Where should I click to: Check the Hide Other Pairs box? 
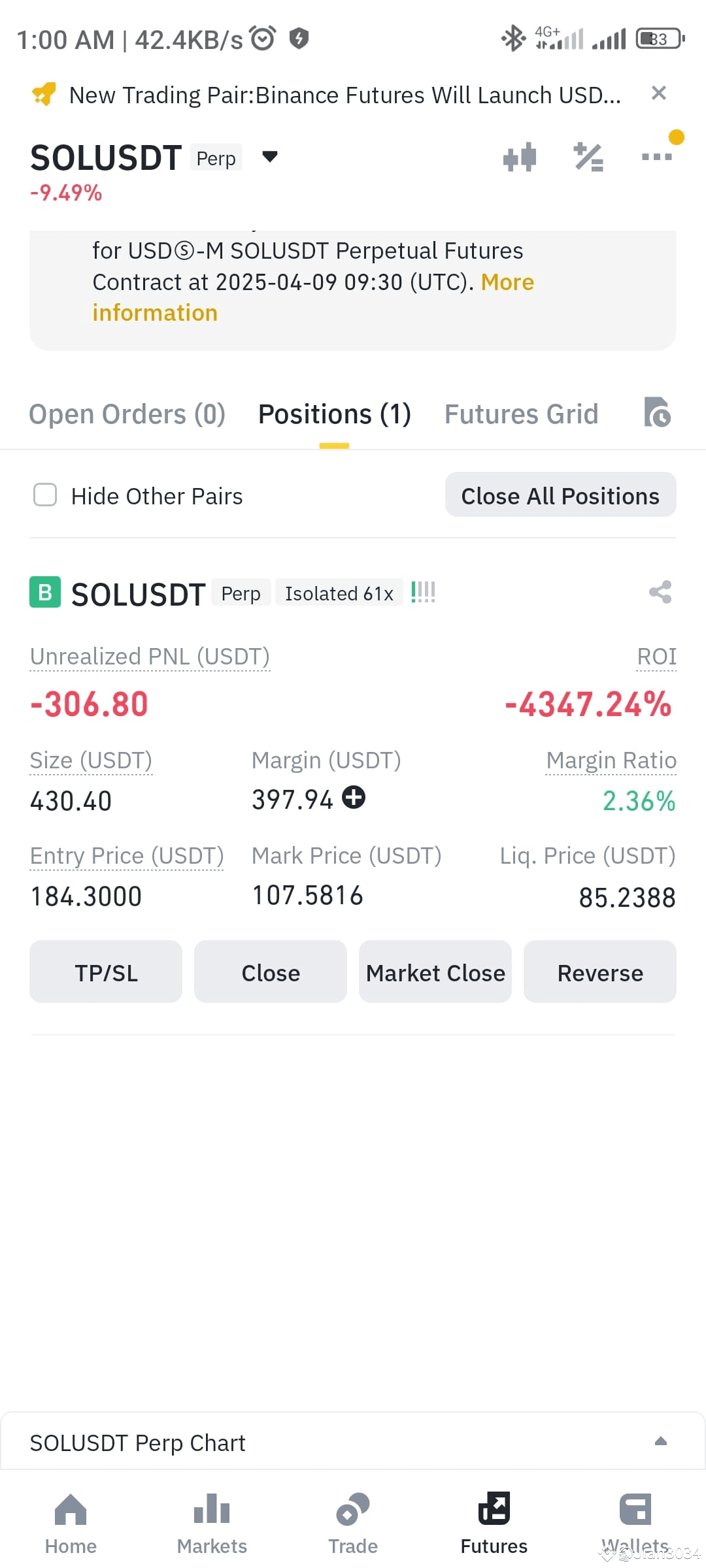[x=45, y=495]
